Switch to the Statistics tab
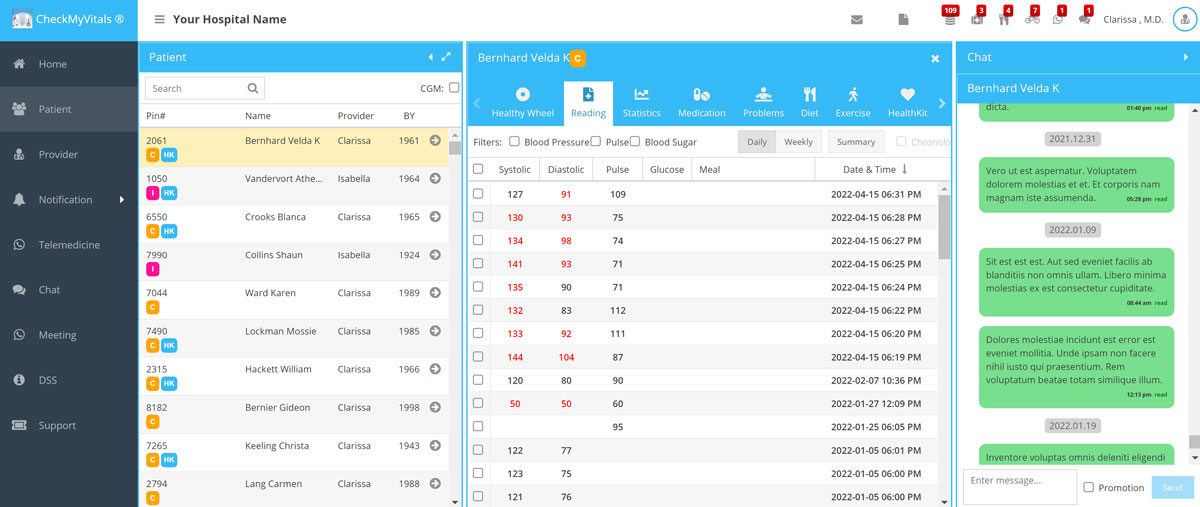The image size is (1200, 507). pos(641,102)
